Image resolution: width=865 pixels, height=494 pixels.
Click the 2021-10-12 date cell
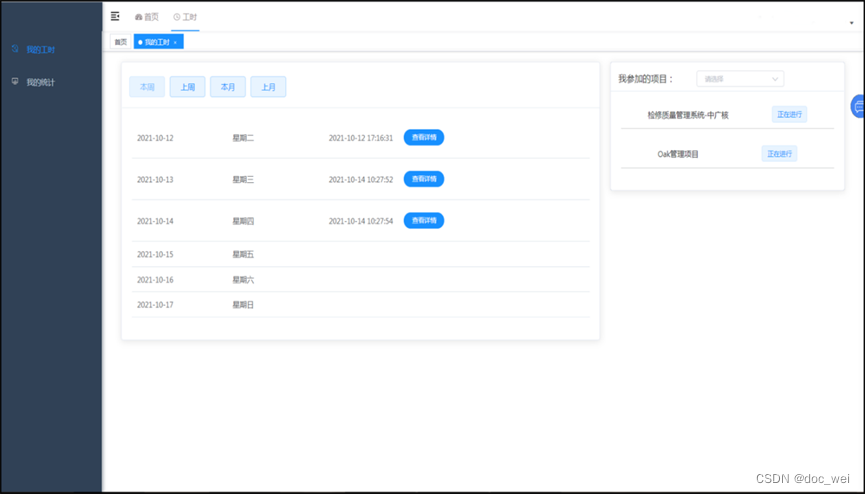point(155,138)
